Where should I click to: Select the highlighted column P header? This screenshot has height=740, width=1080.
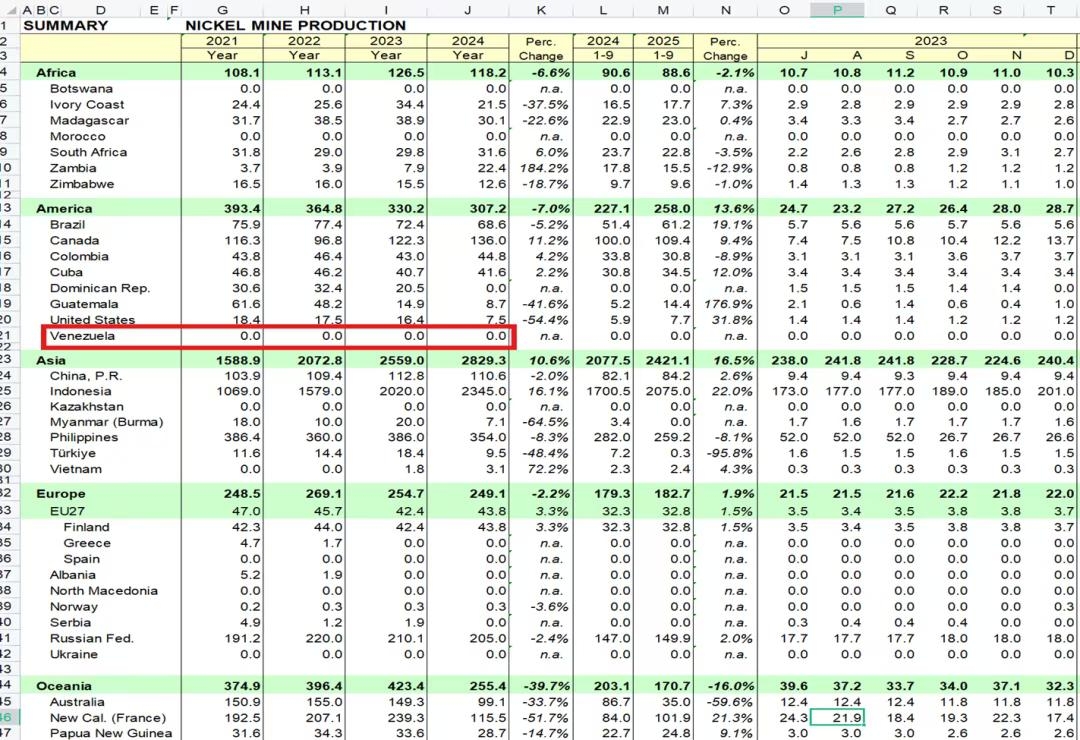[836, 9]
